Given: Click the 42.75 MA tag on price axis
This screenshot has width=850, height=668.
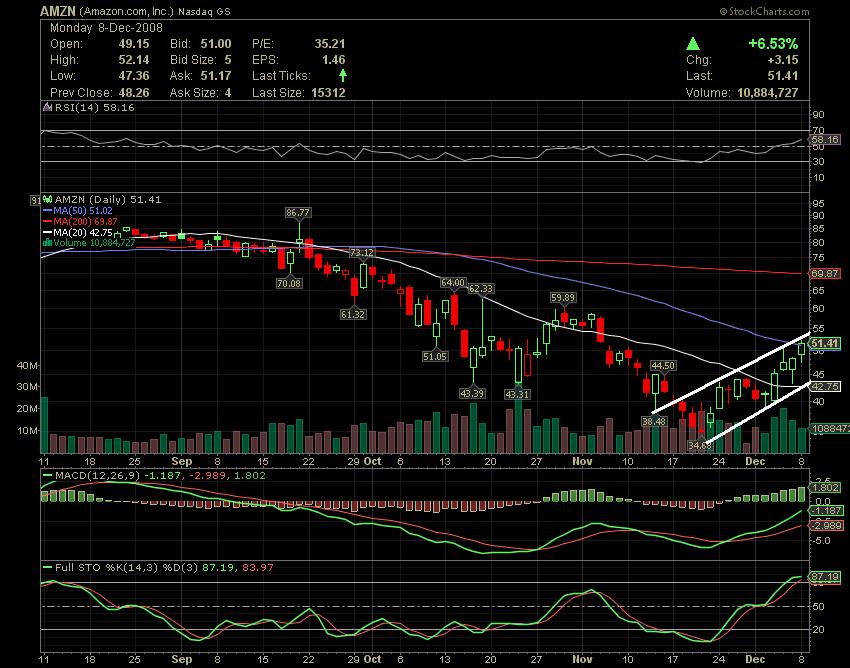Looking at the screenshot, I should tap(825, 387).
